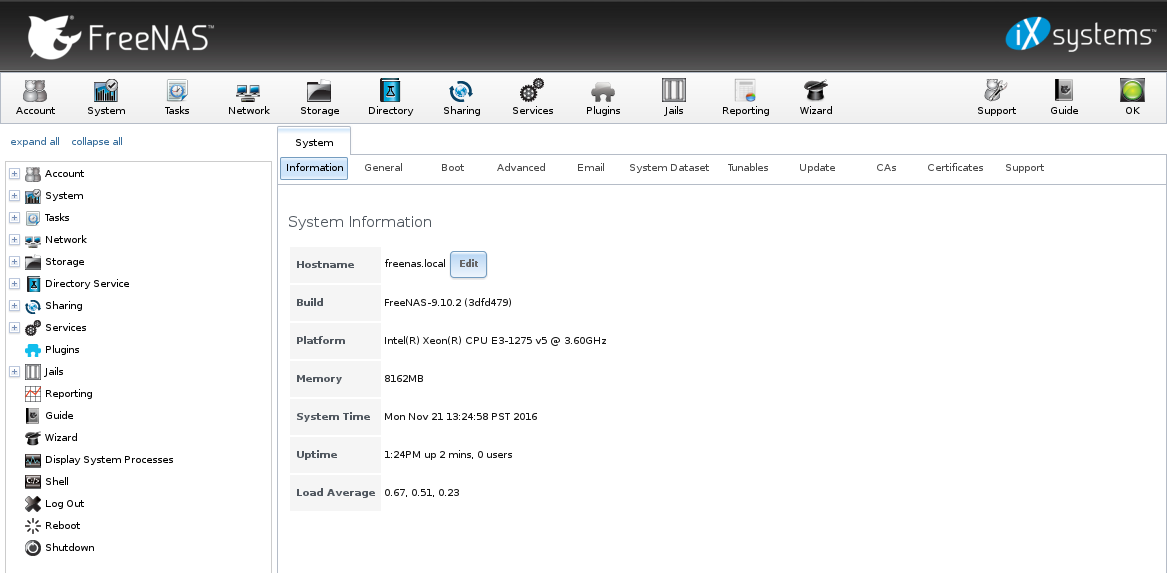Switch to the Advanced sub-tab
The height and width of the screenshot is (573, 1167).
coord(521,168)
